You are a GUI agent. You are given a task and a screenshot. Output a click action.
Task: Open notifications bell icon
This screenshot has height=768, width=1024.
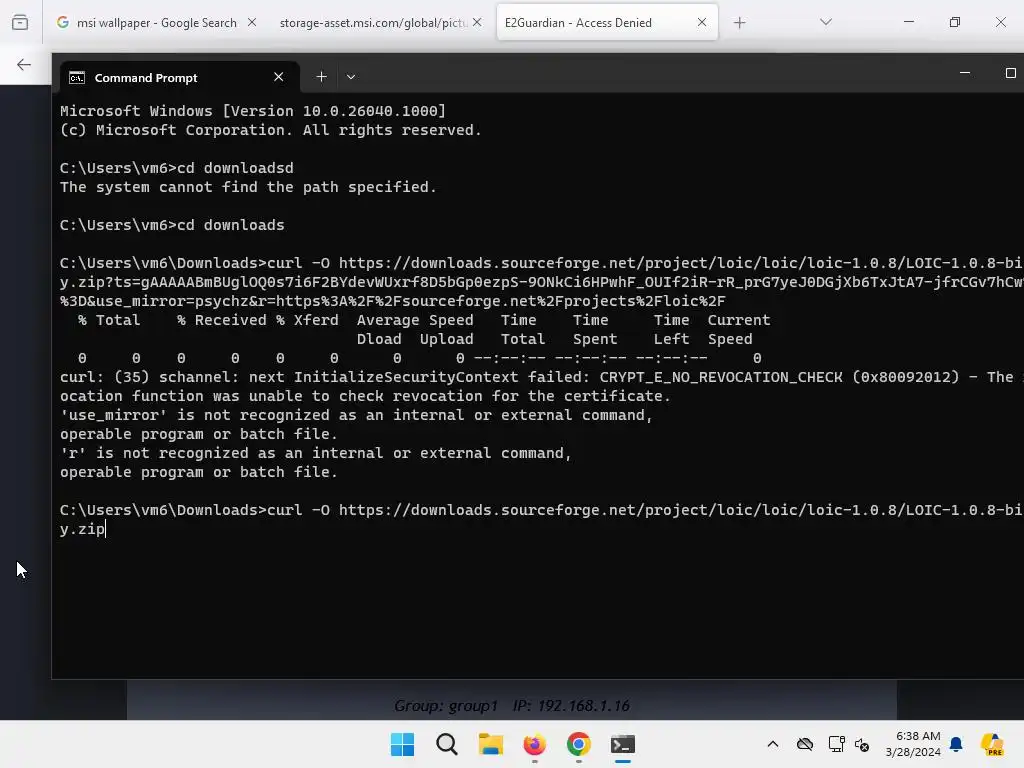coord(956,744)
